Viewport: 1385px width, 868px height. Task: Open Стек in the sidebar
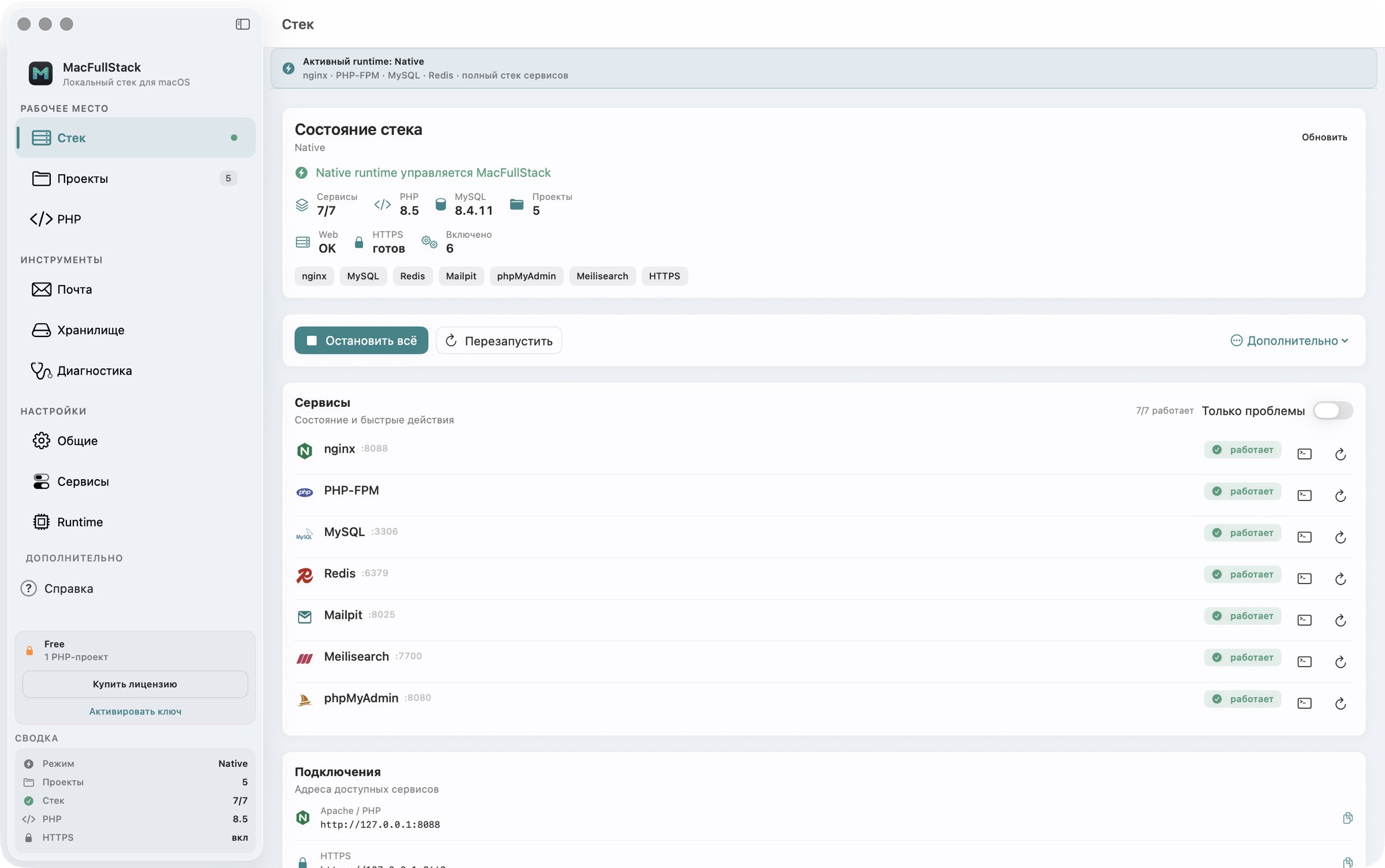(135, 138)
